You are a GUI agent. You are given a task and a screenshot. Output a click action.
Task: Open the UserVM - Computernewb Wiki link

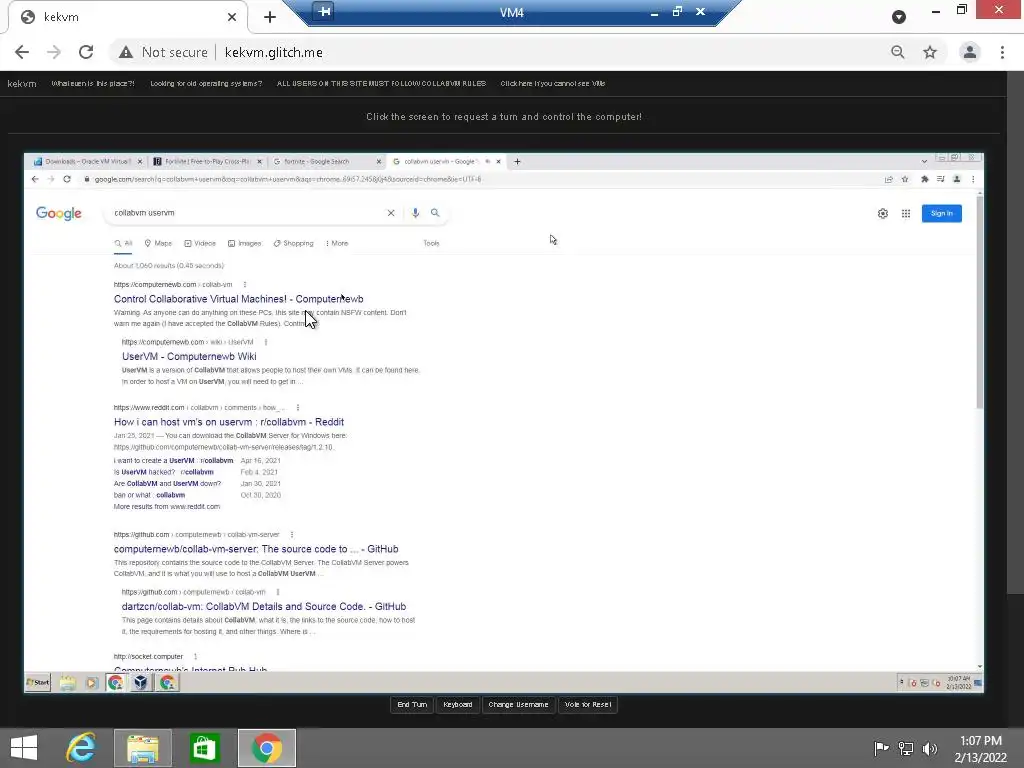click(x=189, y=357)
